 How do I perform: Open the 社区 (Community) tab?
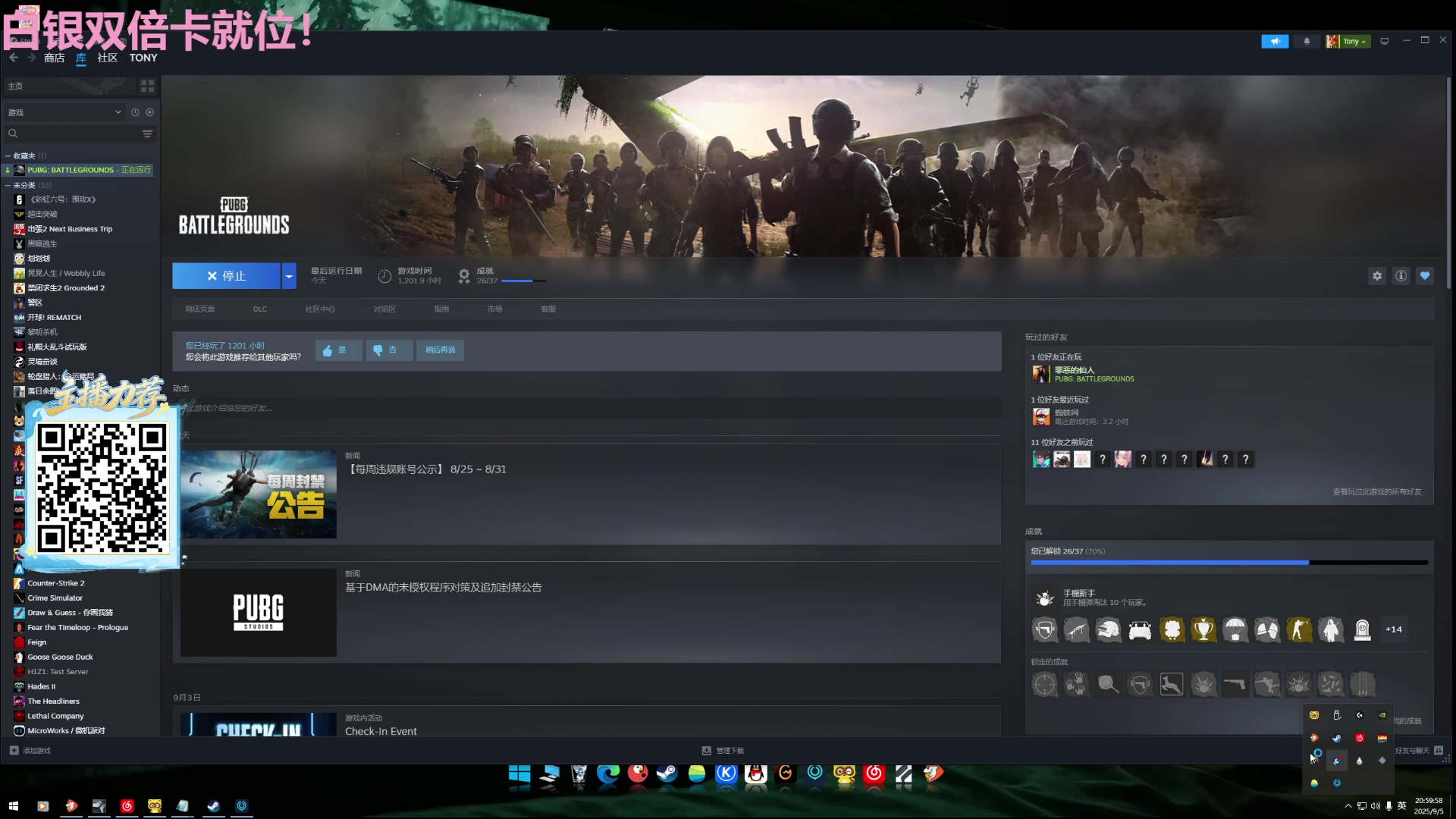tap(108, 58)
